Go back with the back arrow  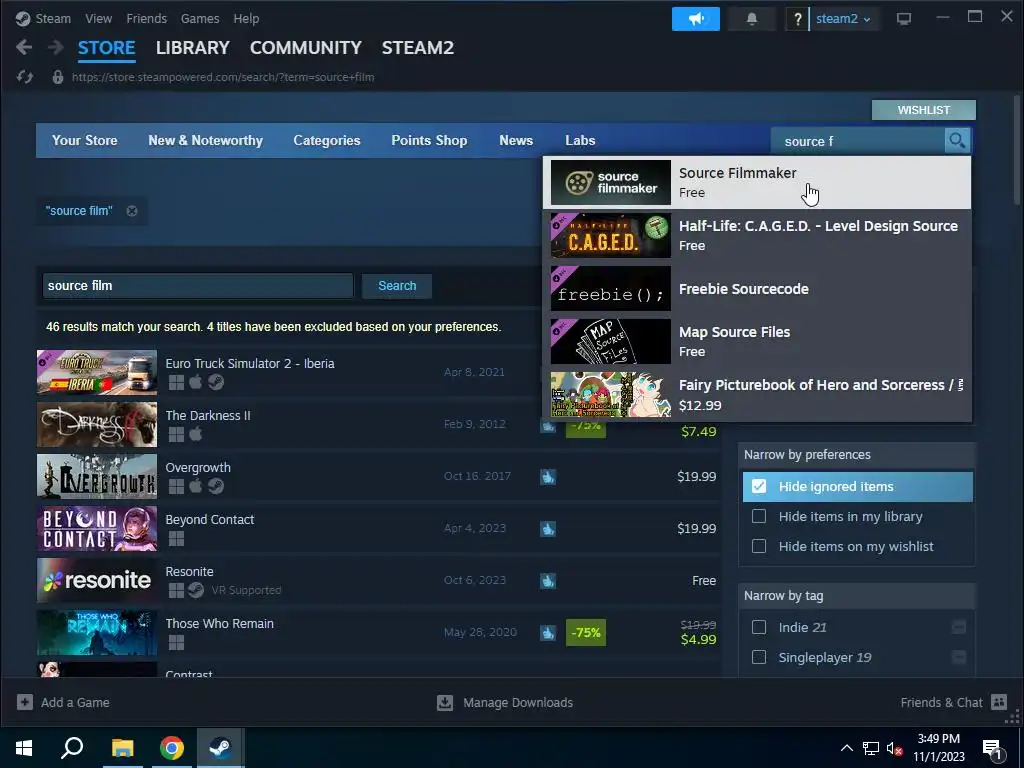[24, 48]
